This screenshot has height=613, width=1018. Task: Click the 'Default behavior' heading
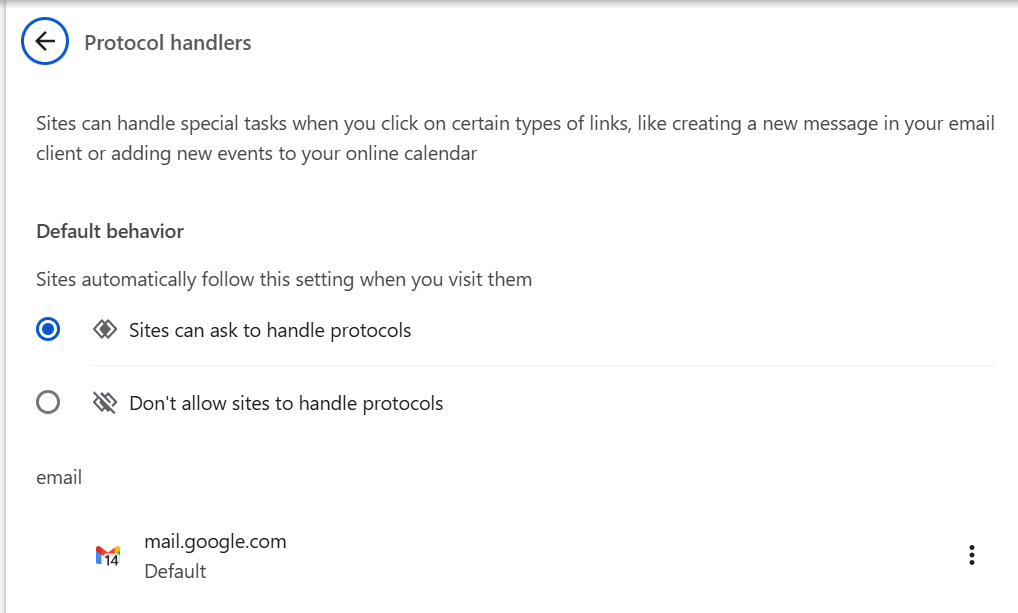pos(110,231)
